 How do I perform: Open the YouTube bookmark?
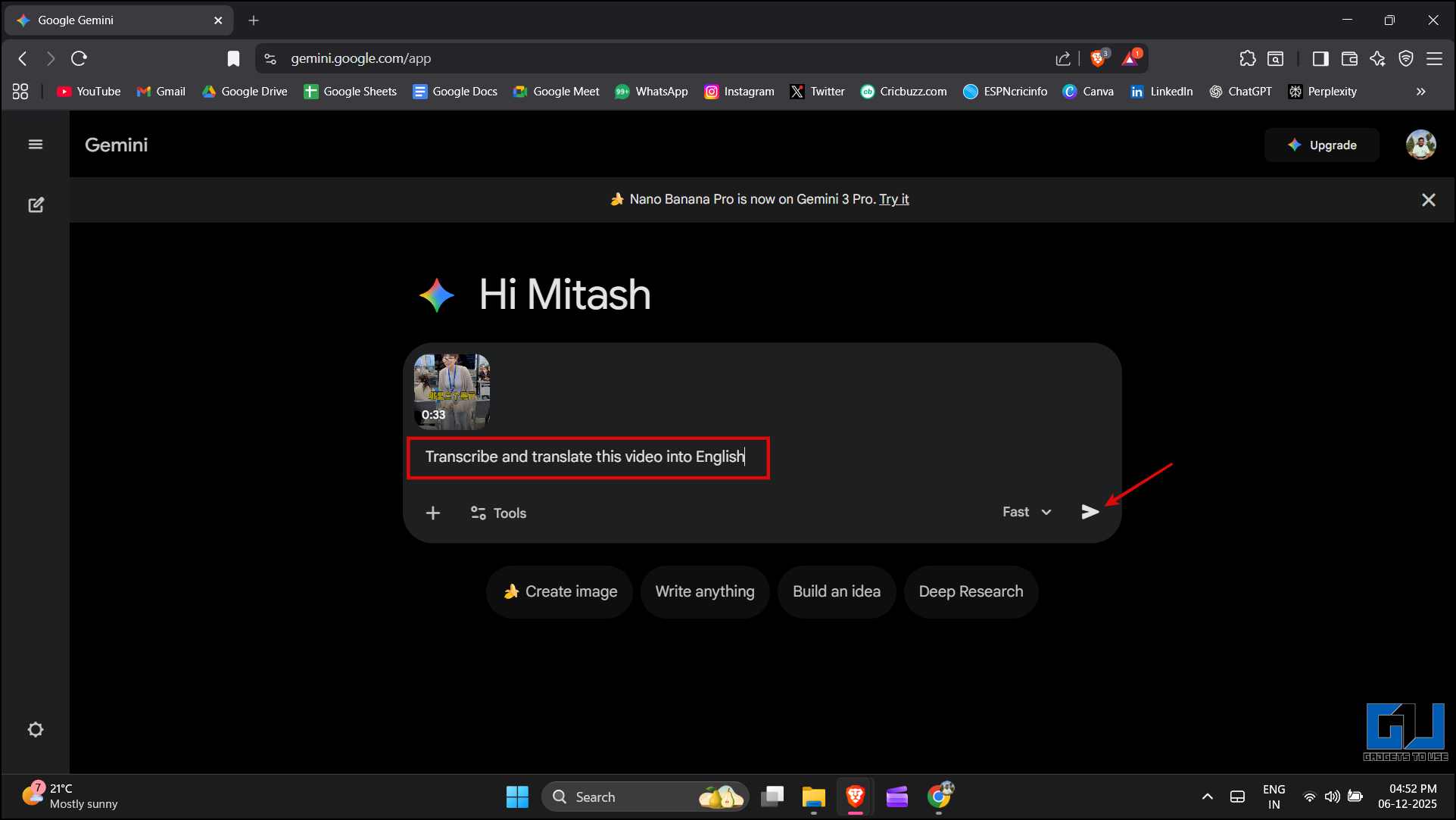89,92
